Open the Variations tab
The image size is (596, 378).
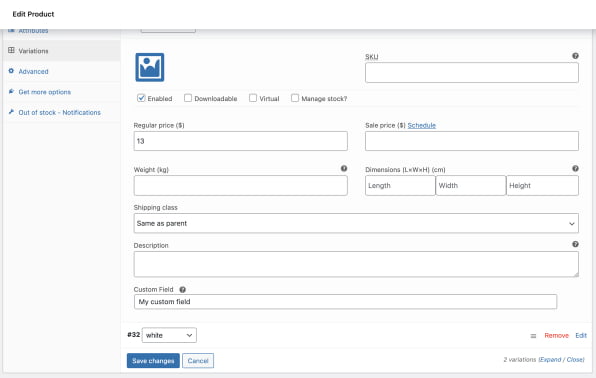[x=61, y=51]
